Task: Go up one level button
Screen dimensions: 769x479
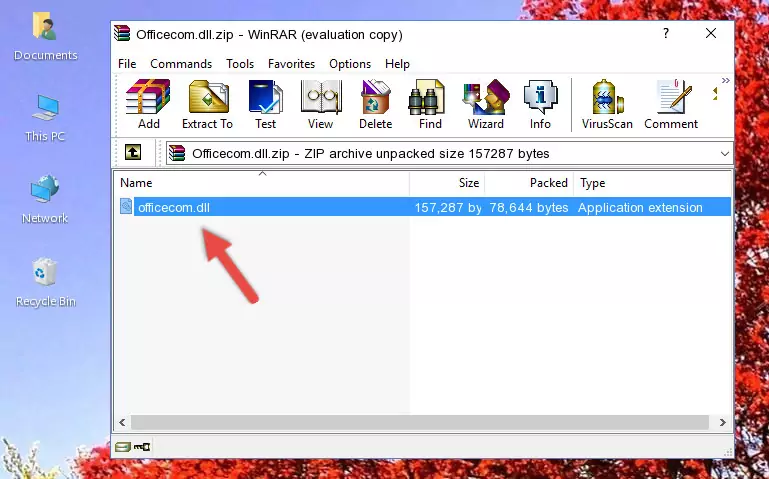Action: click(133, 152)
